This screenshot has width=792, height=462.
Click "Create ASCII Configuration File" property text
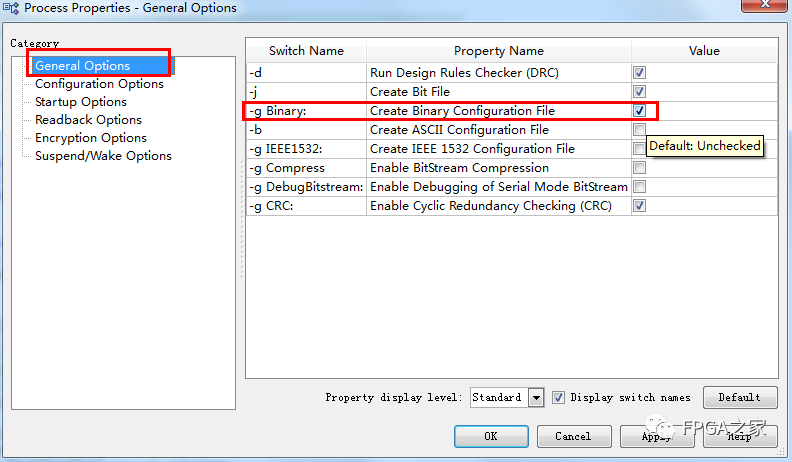(459, 130)
